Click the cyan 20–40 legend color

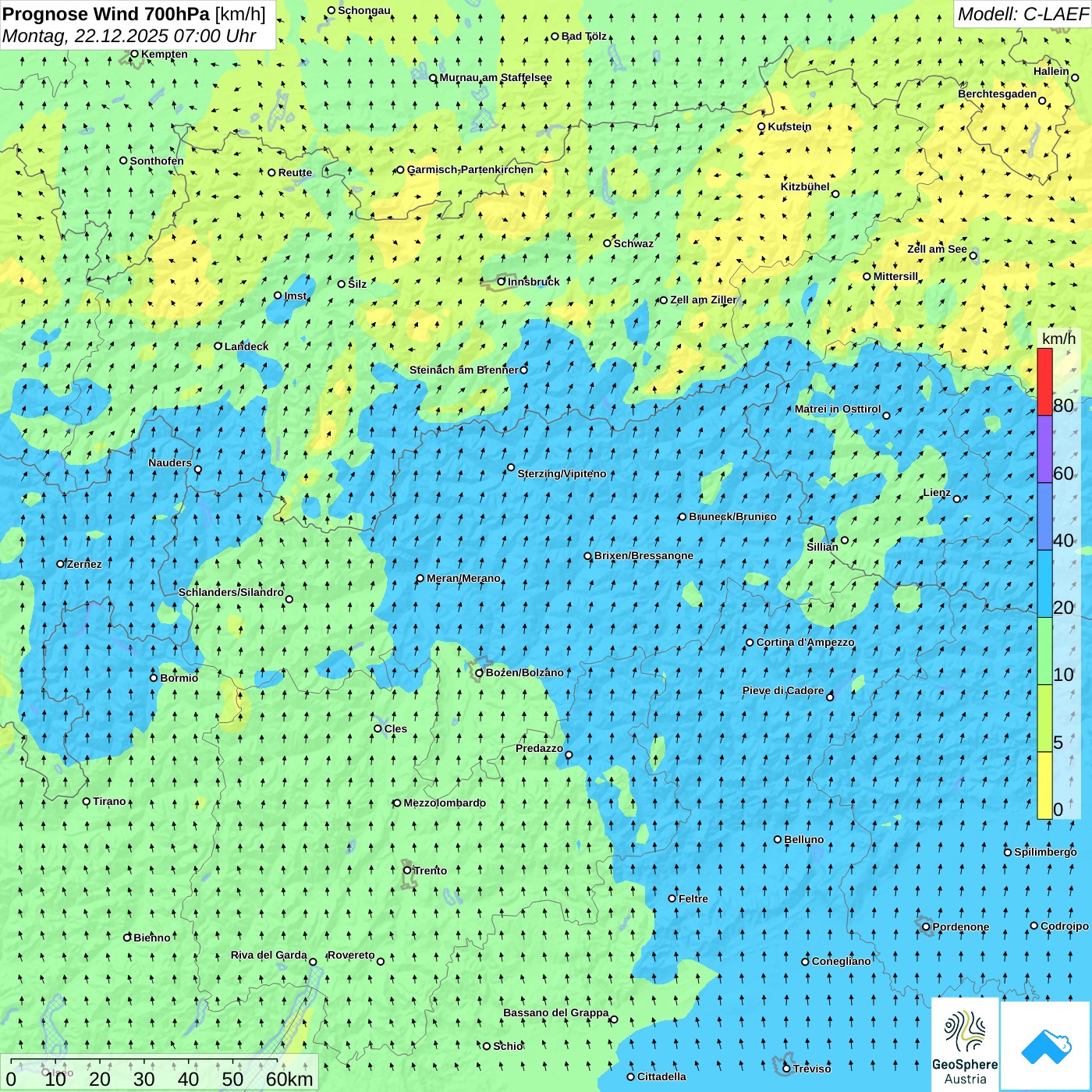pyautogui.click(x=1044, y=583)
